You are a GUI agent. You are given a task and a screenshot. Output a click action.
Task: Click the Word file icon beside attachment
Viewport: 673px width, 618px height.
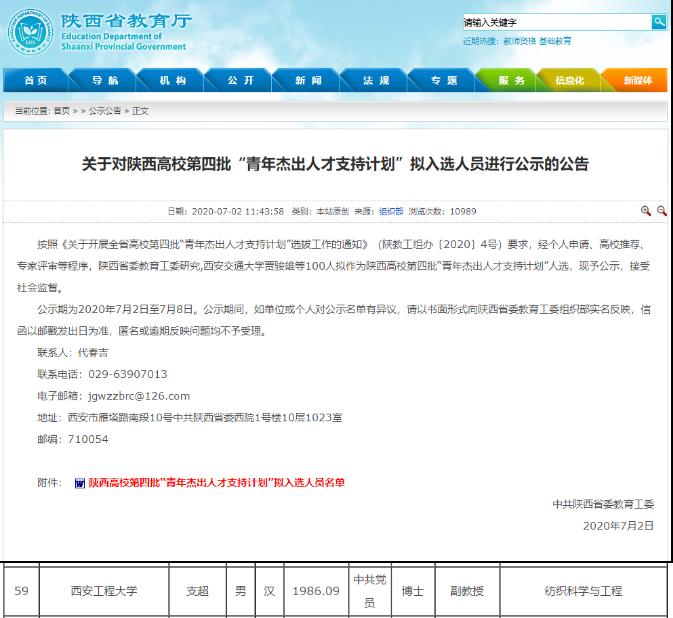79,483
